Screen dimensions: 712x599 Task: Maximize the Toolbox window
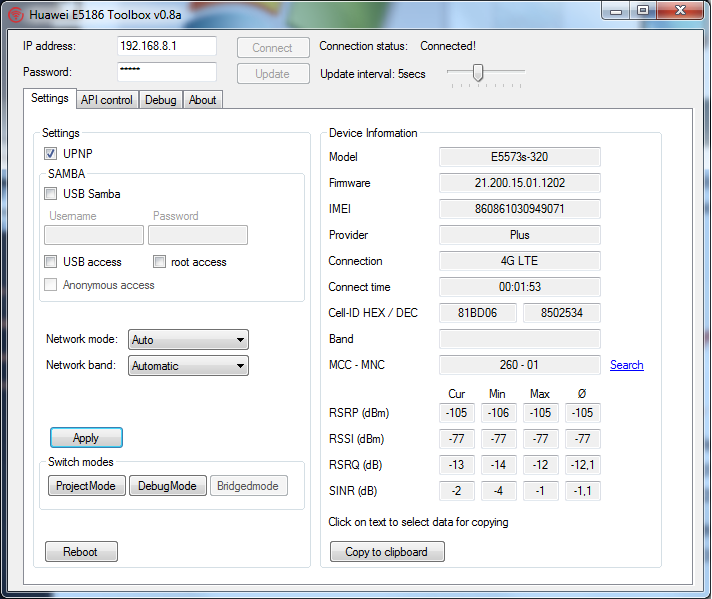click(x=643, y=11)
